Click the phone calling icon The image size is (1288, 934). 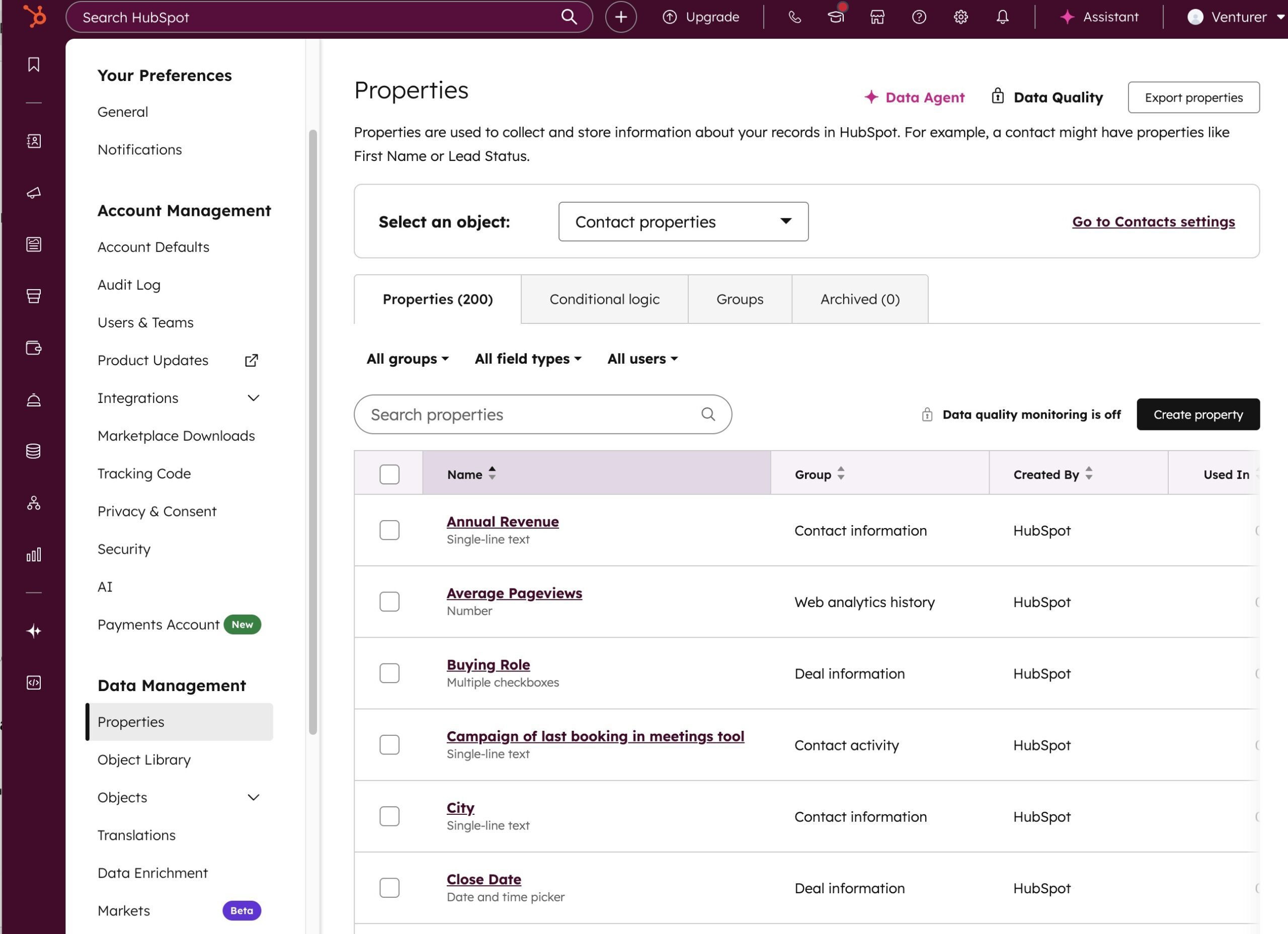pos(794,17)
